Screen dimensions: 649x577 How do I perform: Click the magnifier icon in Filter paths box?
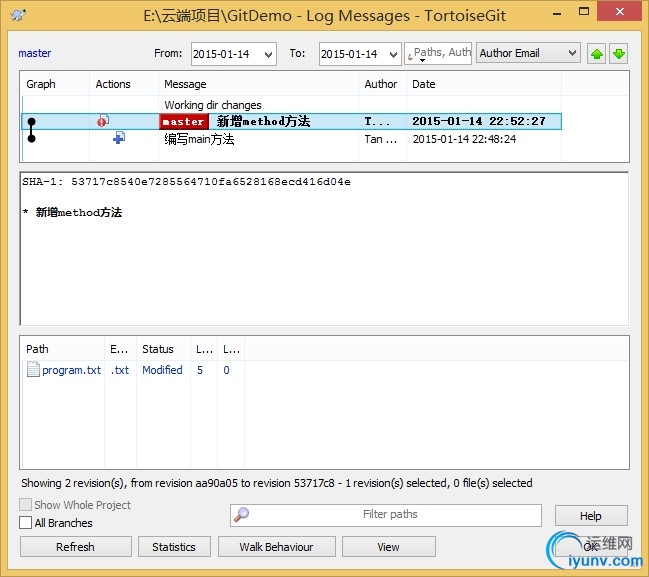point(241,514)
